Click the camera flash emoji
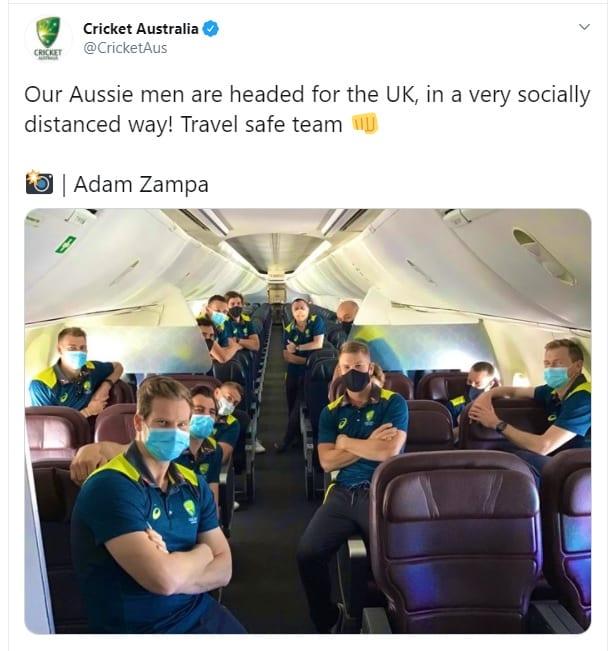The width and height of the screenshot is (610, 651). click(x=39, y=182)
